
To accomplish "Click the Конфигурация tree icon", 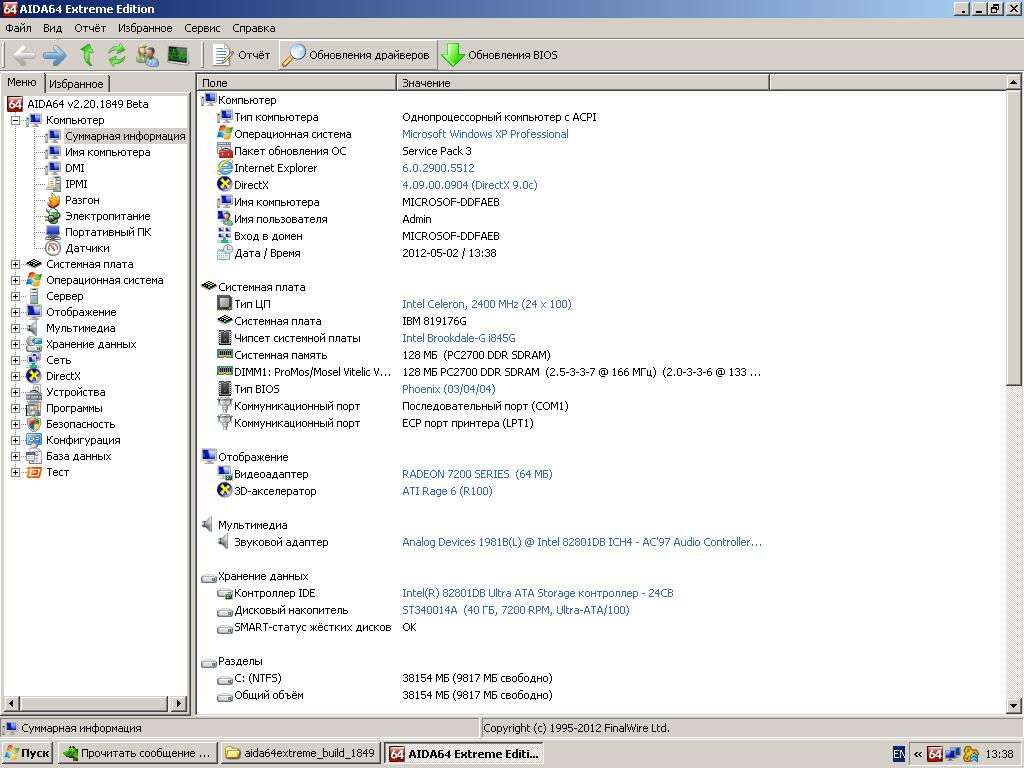I will pyautogui.click(x=34, y=440).
